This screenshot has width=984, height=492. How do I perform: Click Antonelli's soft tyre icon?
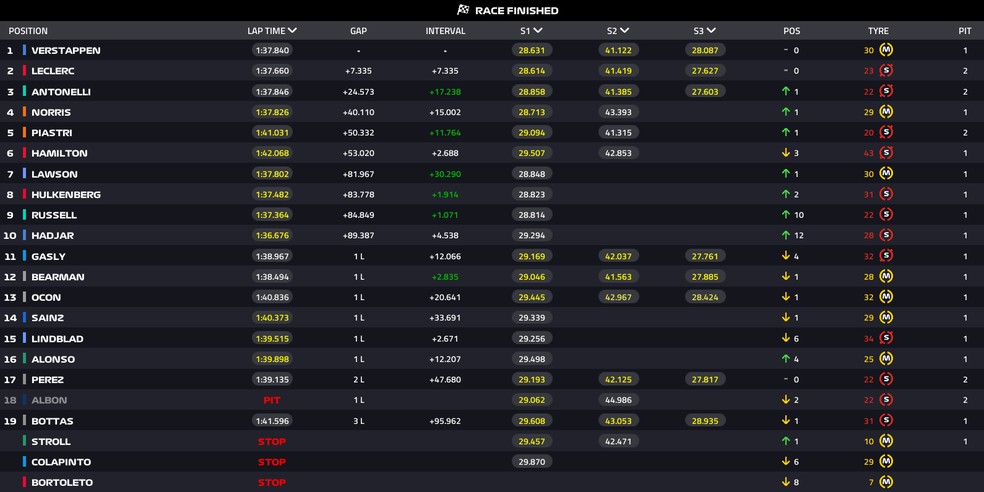[886, 92]
